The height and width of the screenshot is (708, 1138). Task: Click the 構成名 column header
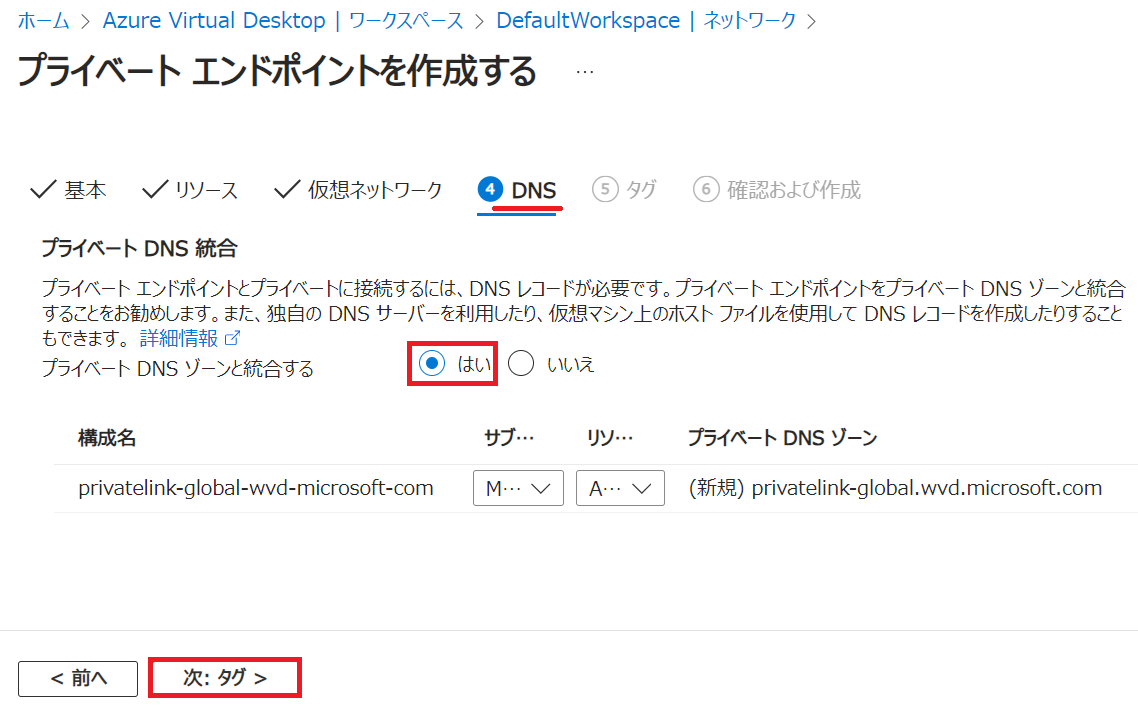coord(107,438)
